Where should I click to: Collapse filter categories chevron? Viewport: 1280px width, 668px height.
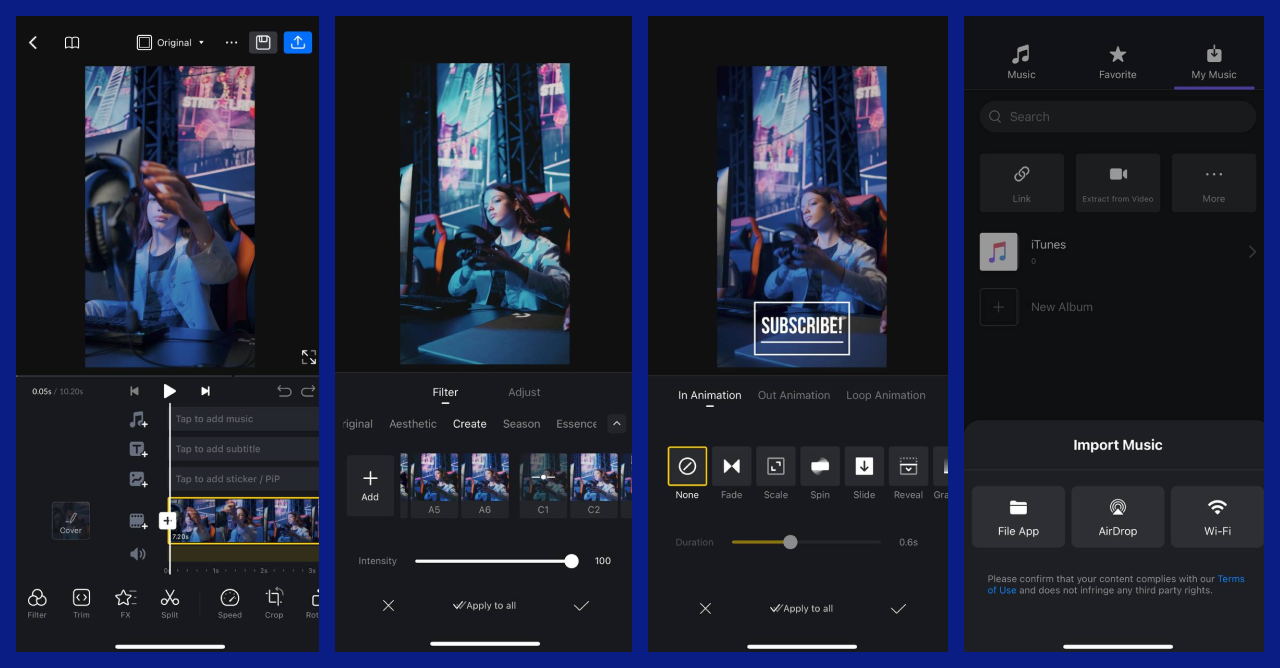617,424
